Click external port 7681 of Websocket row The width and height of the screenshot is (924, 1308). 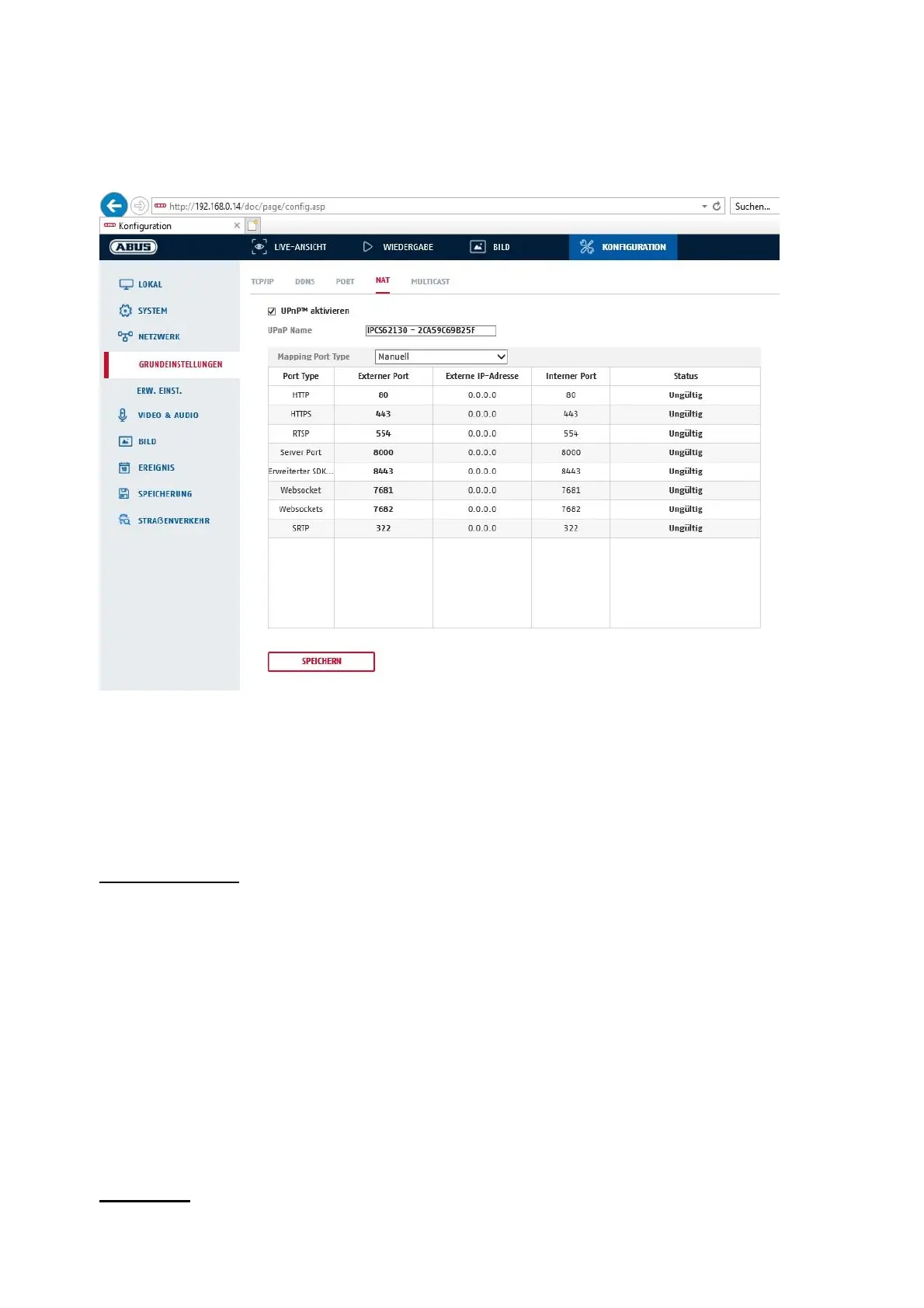384,490
